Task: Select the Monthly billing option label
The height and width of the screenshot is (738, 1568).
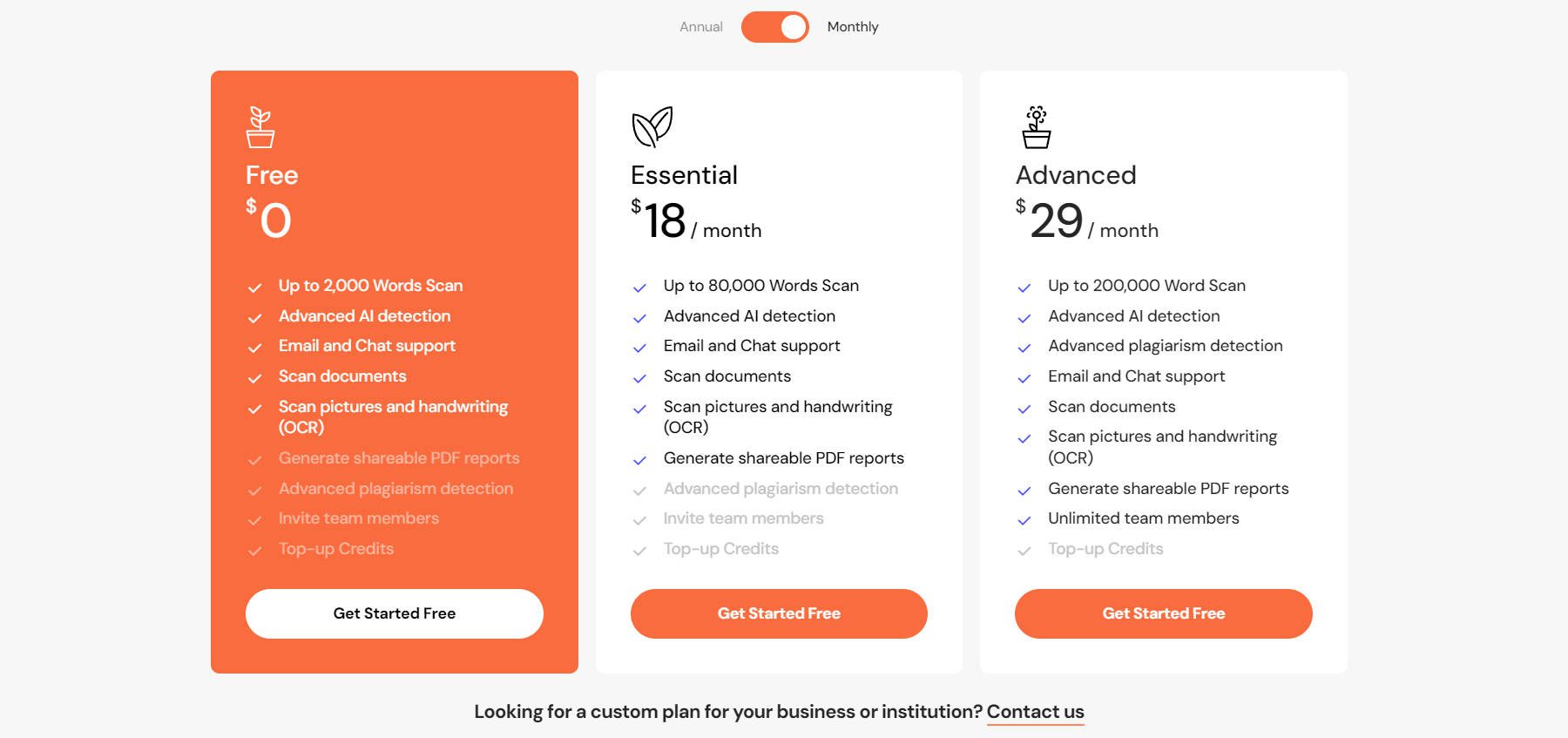Action: click(x=852, y=27)
